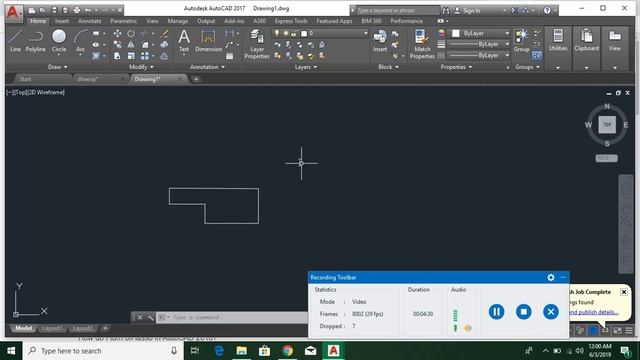Screen dimensions: 640x360
Task: Click the Stretch tool in Modify panel
Action: click(x=118, y=56)
